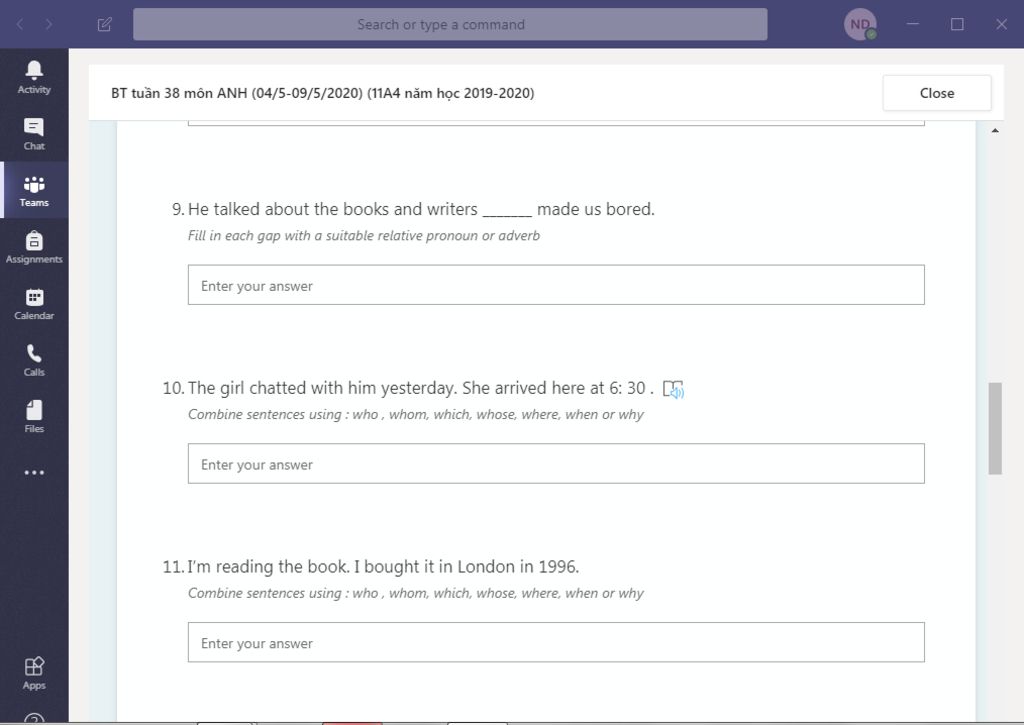
Task: Close the assignment with the Close button
Action: 936,93
